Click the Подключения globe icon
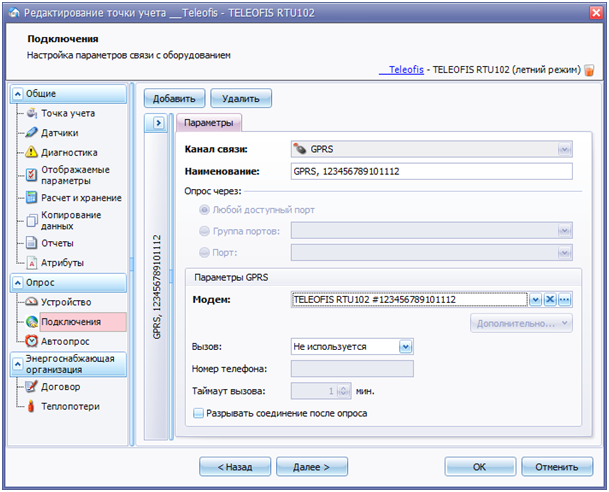609x492 pixels. (x=31, y=322)
